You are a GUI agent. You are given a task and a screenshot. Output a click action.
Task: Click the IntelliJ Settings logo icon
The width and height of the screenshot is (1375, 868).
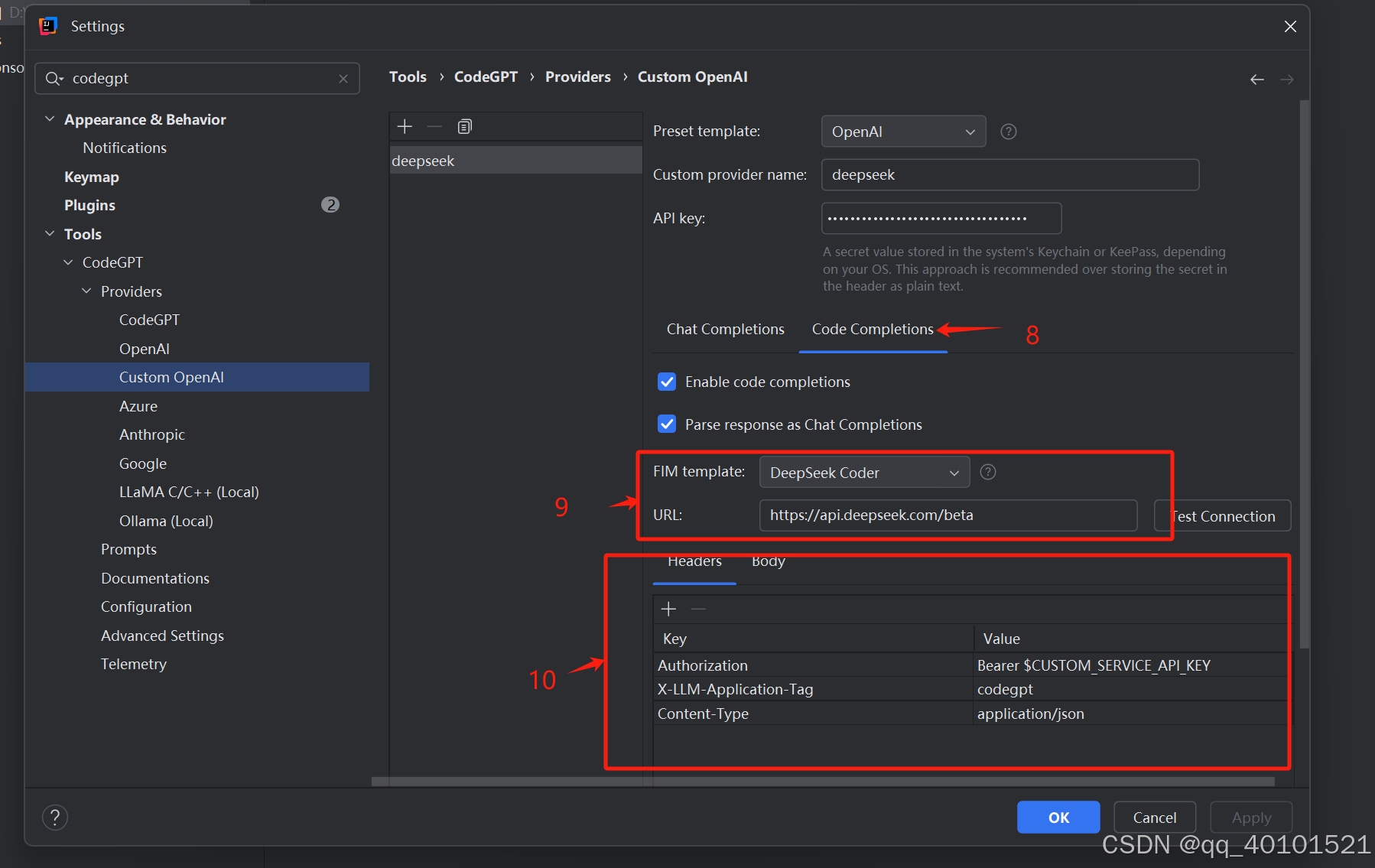48,26
